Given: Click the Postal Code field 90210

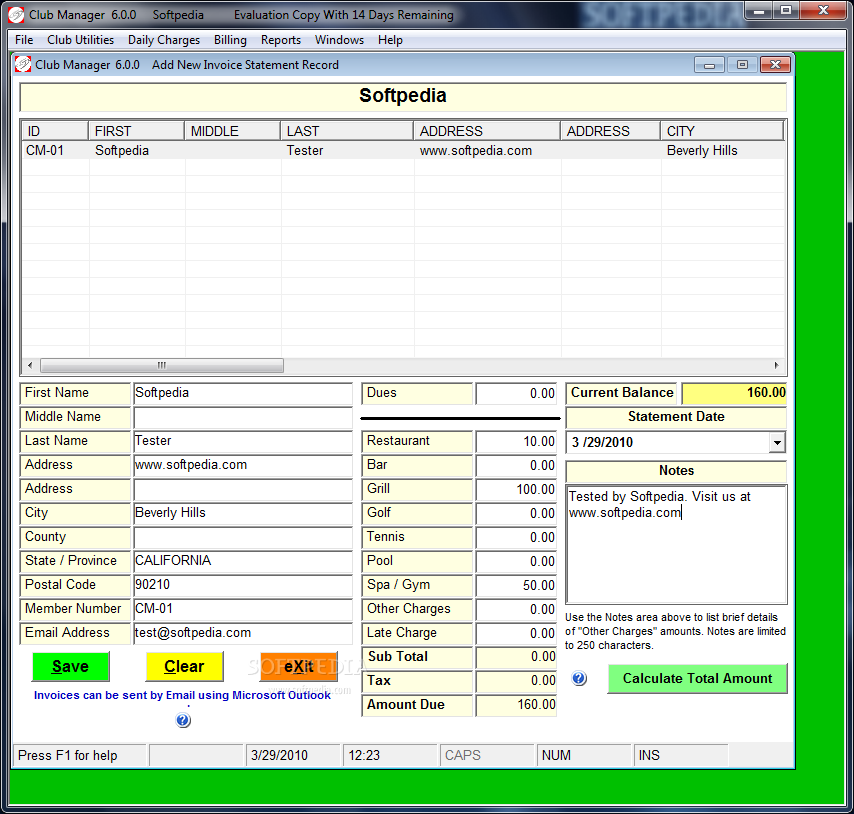Looking at the screenshot, I should (x=243, y=585).
